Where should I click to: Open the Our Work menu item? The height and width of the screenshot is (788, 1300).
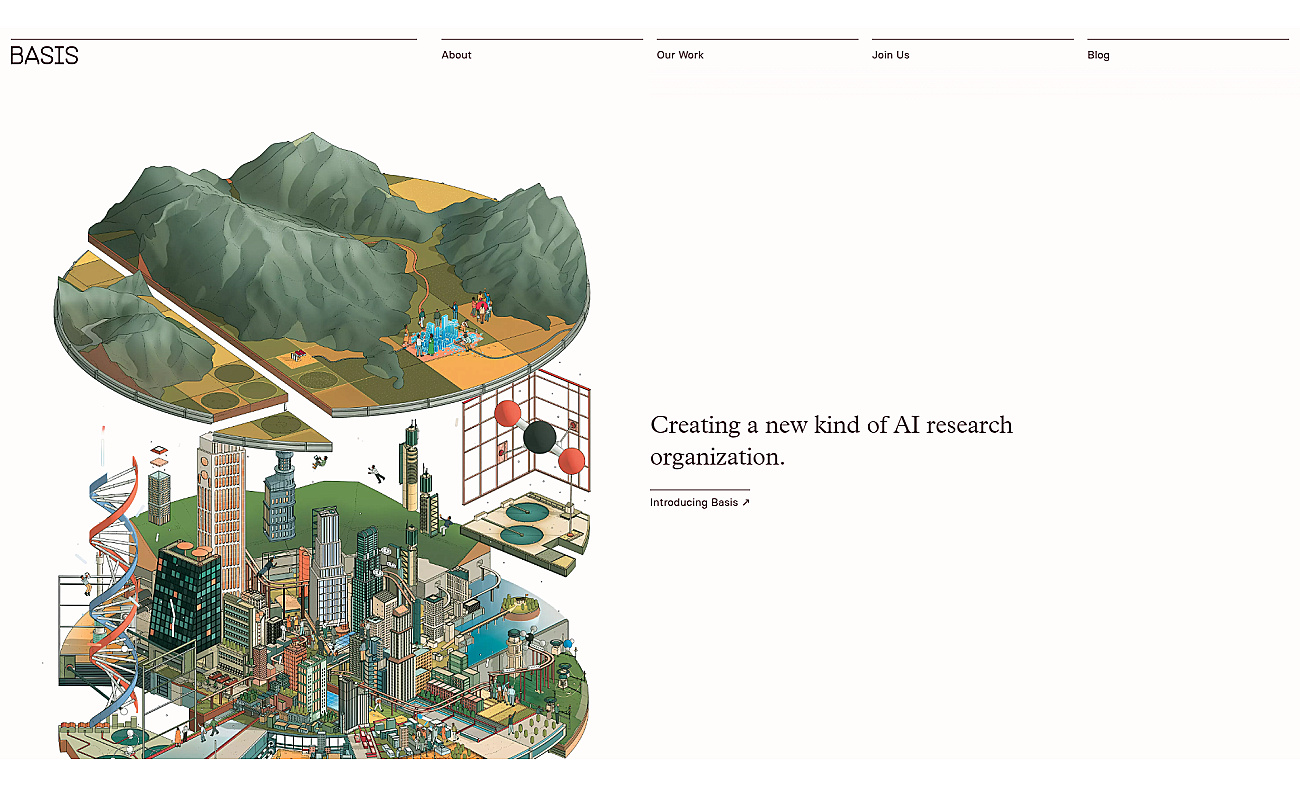tap(680, 55)
